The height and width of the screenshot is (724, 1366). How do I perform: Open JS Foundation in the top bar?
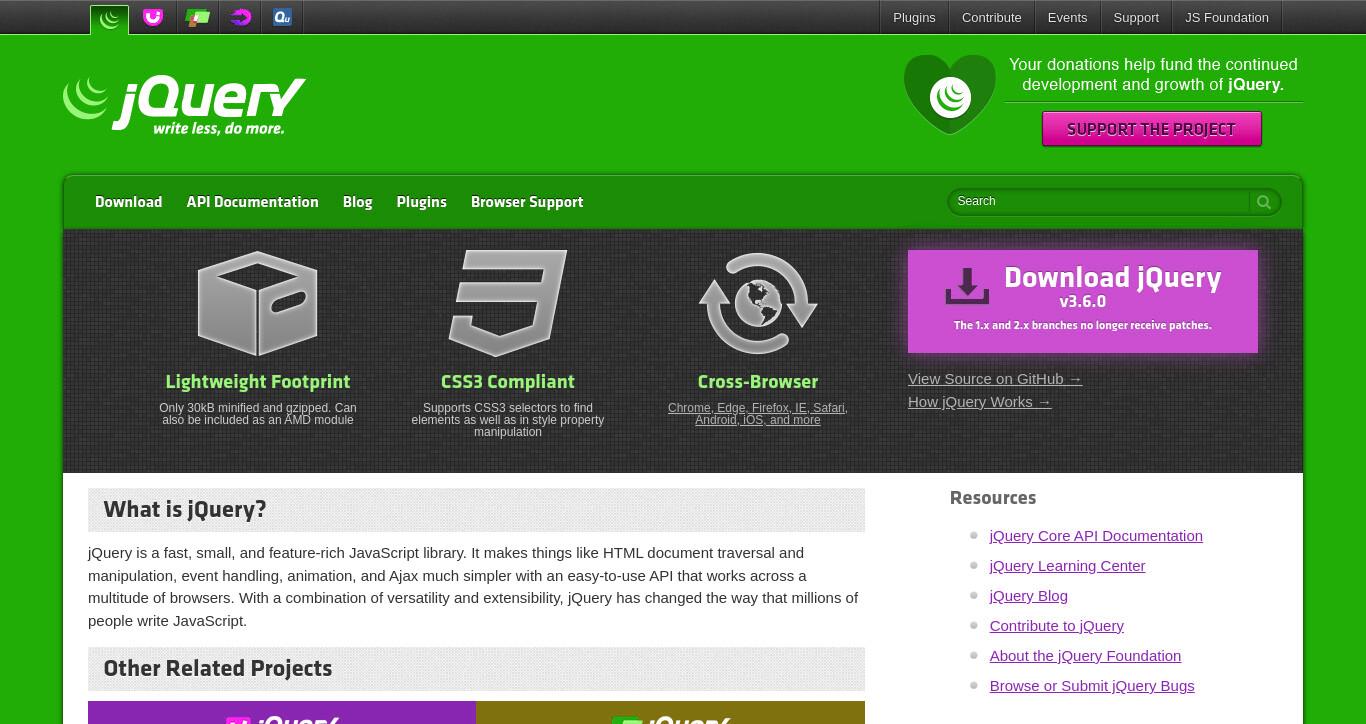[1227, 17]
